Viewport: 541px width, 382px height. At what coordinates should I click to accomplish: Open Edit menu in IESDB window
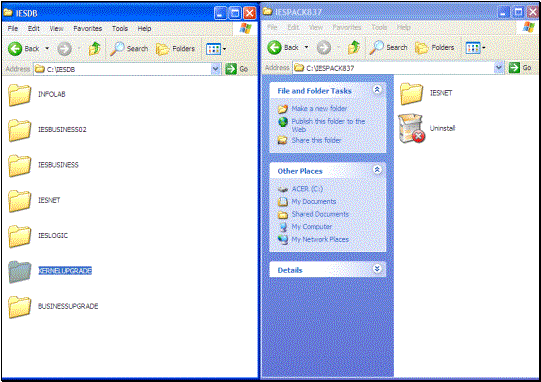tap(33, 29)
